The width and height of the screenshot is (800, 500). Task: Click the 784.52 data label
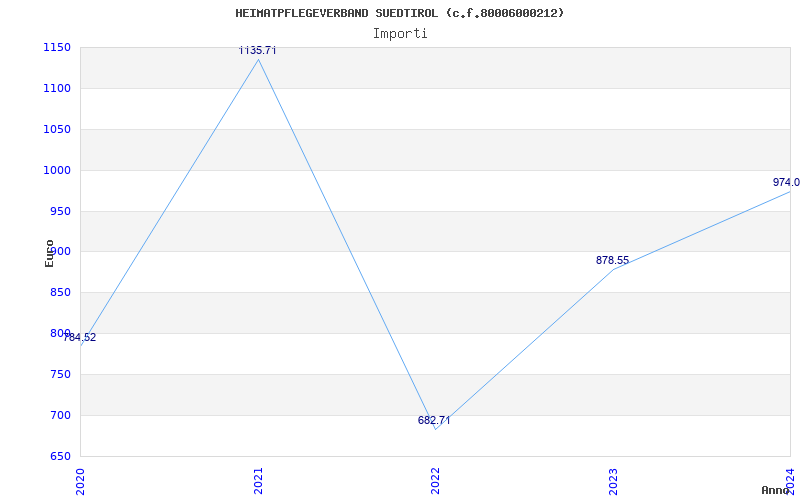80,337
